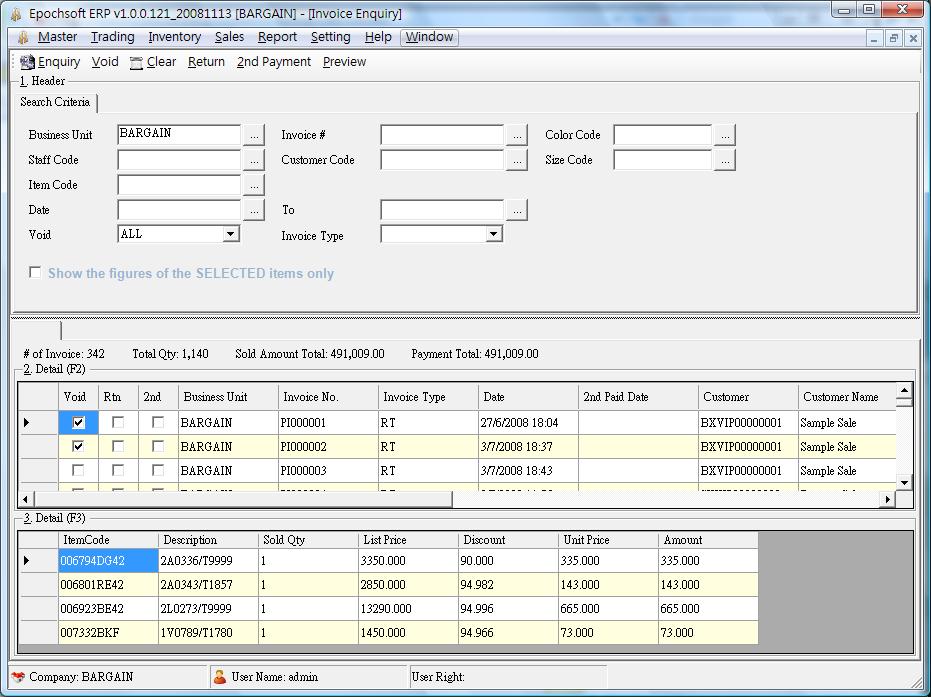Open Business Unit lookup ellipsis button
This screenshot has height=697, width=931.
(254, 134)
